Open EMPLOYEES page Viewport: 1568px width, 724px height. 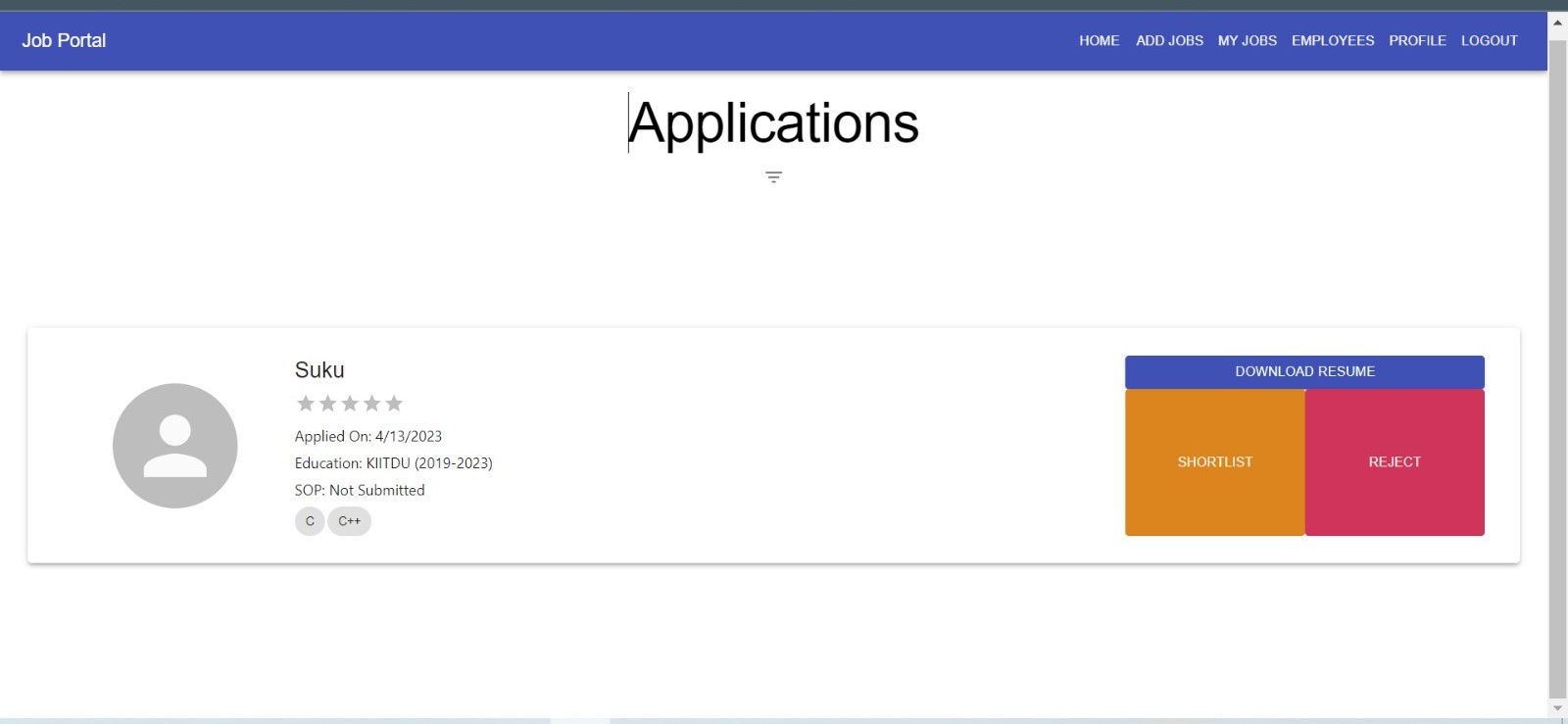(1333, 40)
